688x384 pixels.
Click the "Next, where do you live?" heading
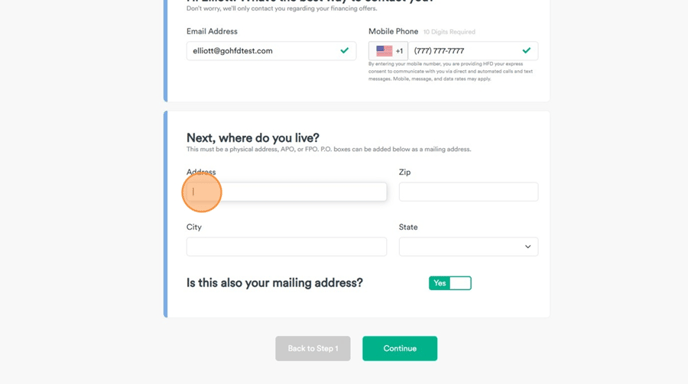253,138
